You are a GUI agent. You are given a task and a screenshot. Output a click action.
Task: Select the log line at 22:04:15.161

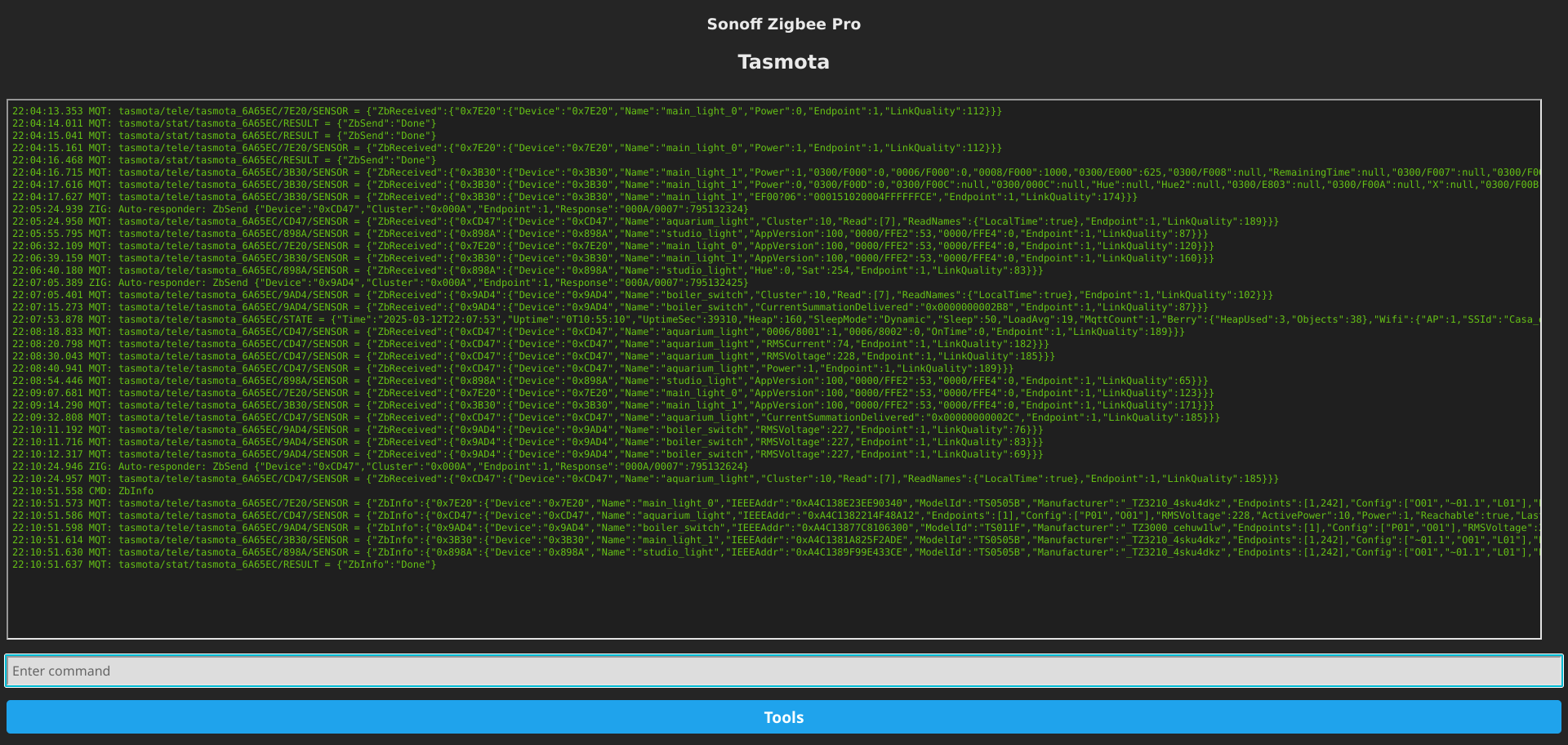pos(507,148)
